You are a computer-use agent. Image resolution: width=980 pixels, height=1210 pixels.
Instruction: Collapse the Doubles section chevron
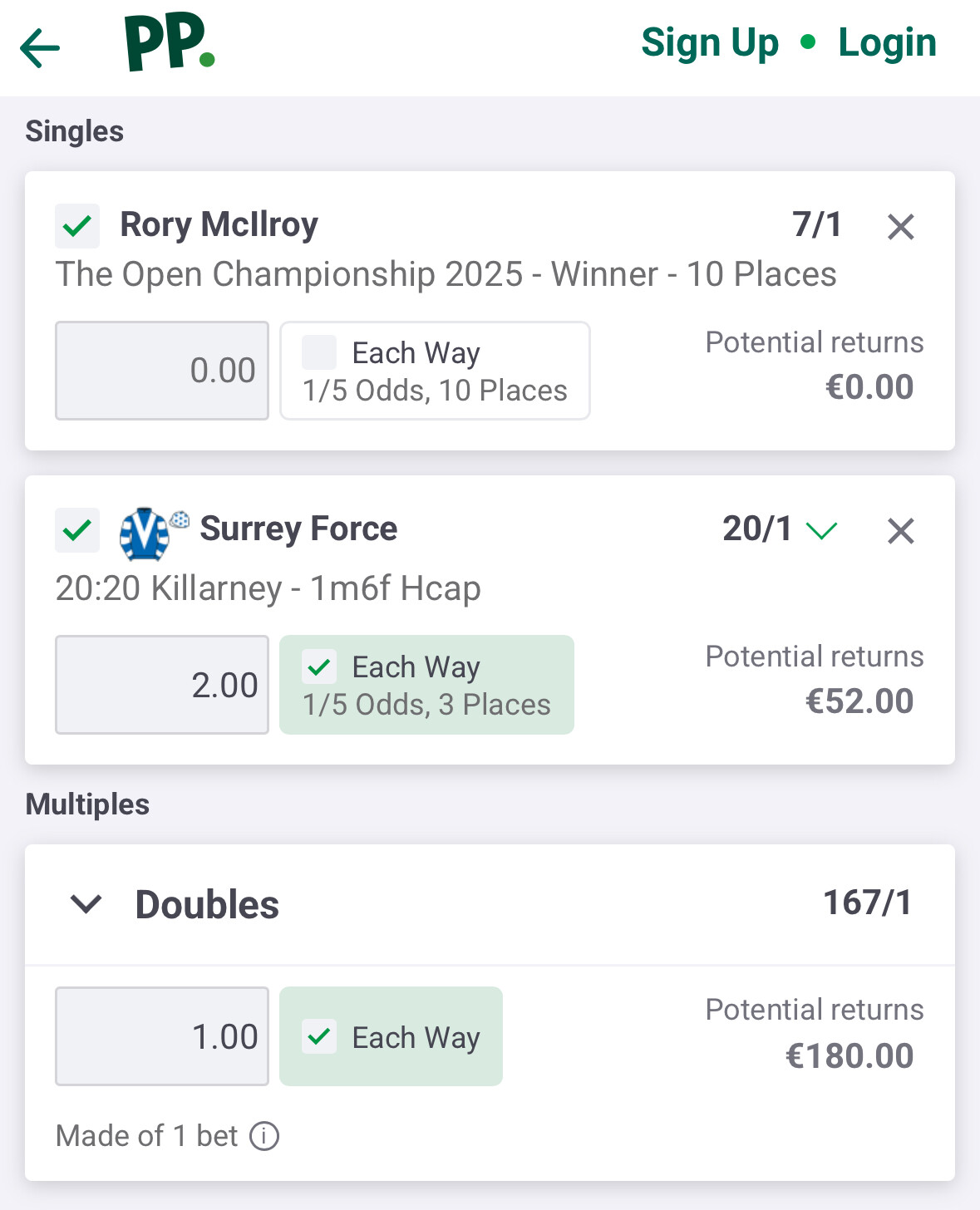pos(86,904)
